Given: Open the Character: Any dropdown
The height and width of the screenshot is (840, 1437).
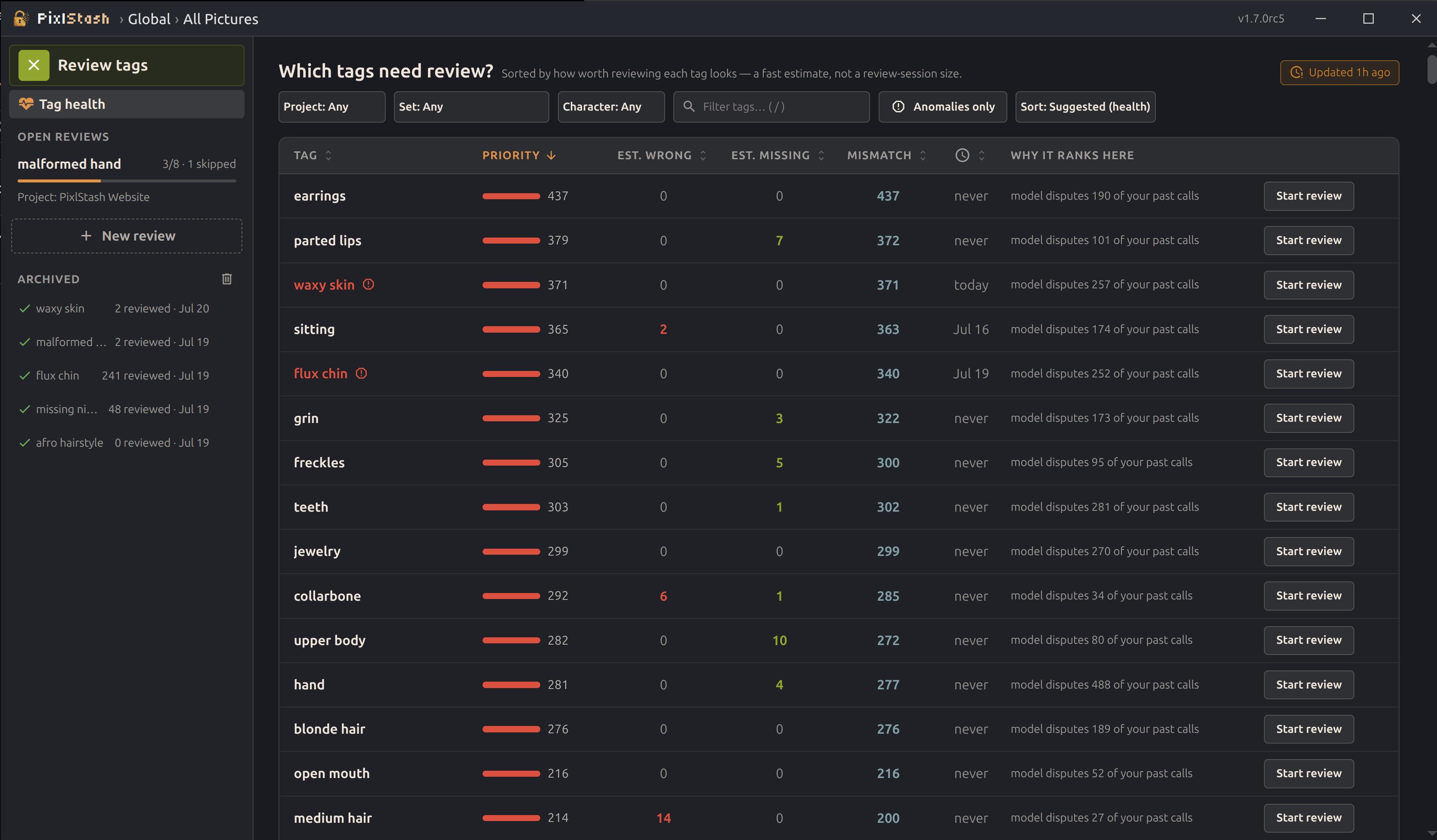Looking at the screenshot, I should 611,107.
